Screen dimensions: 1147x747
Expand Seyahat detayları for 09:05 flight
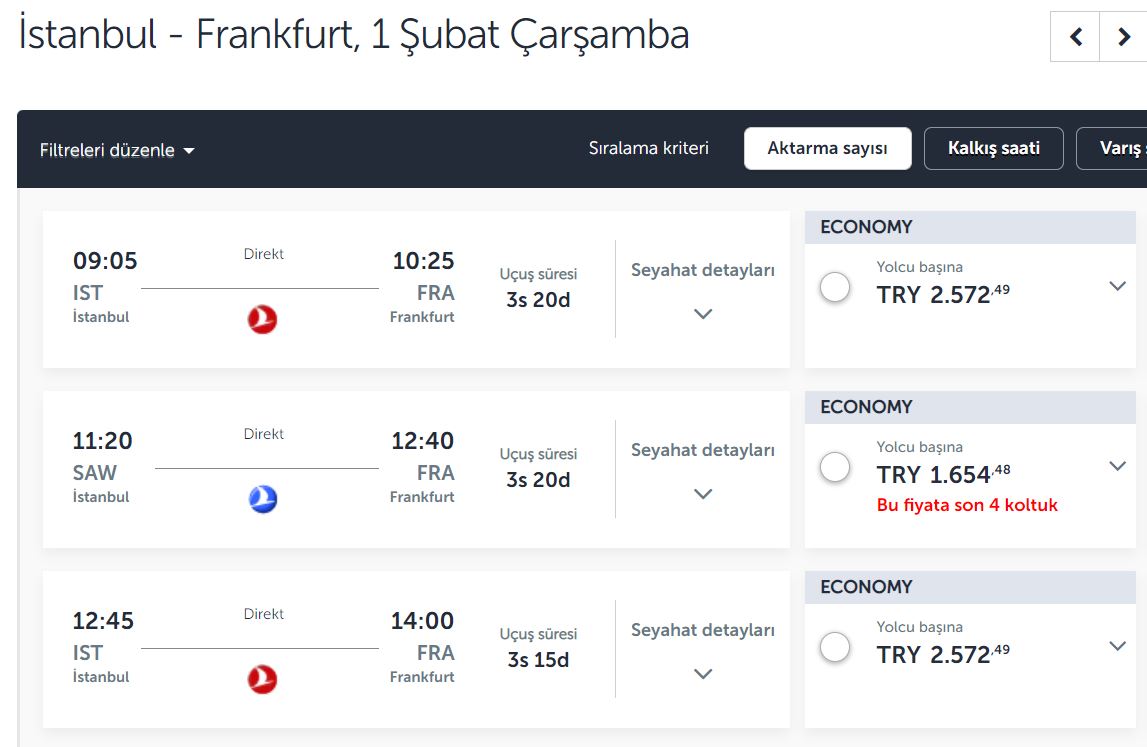[x=703, y=290]
